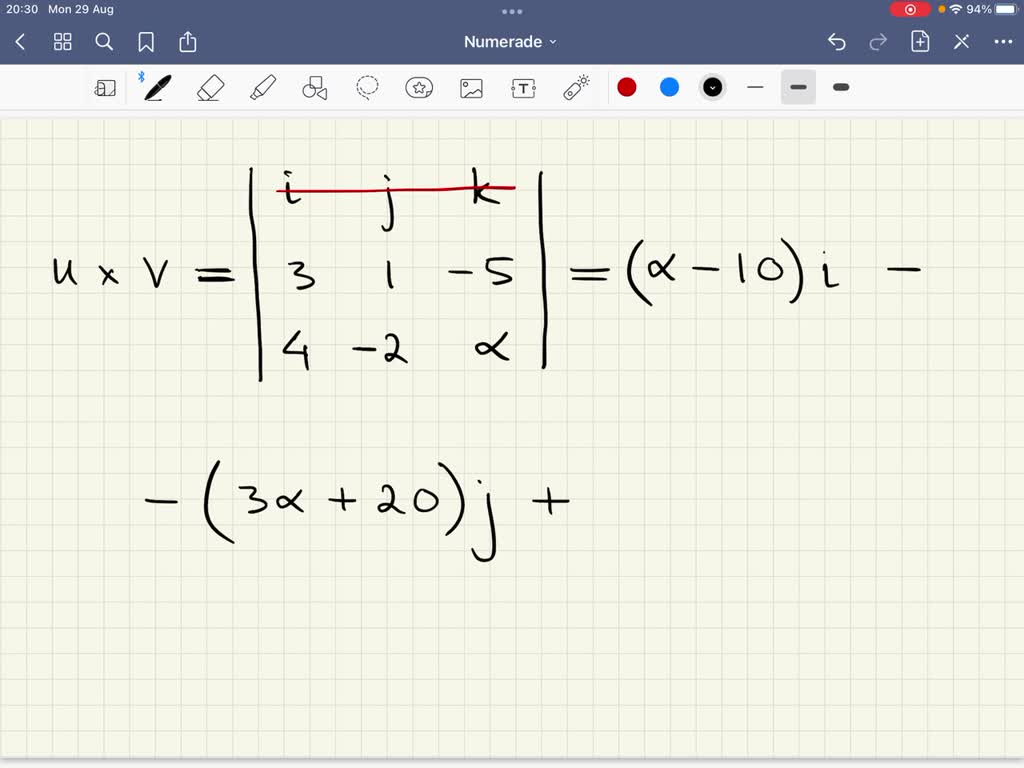Image resolution: width=1024 pixels, height=768 pixels.
Task: Add a text box using the Text tool
Action: click(523, 87)
